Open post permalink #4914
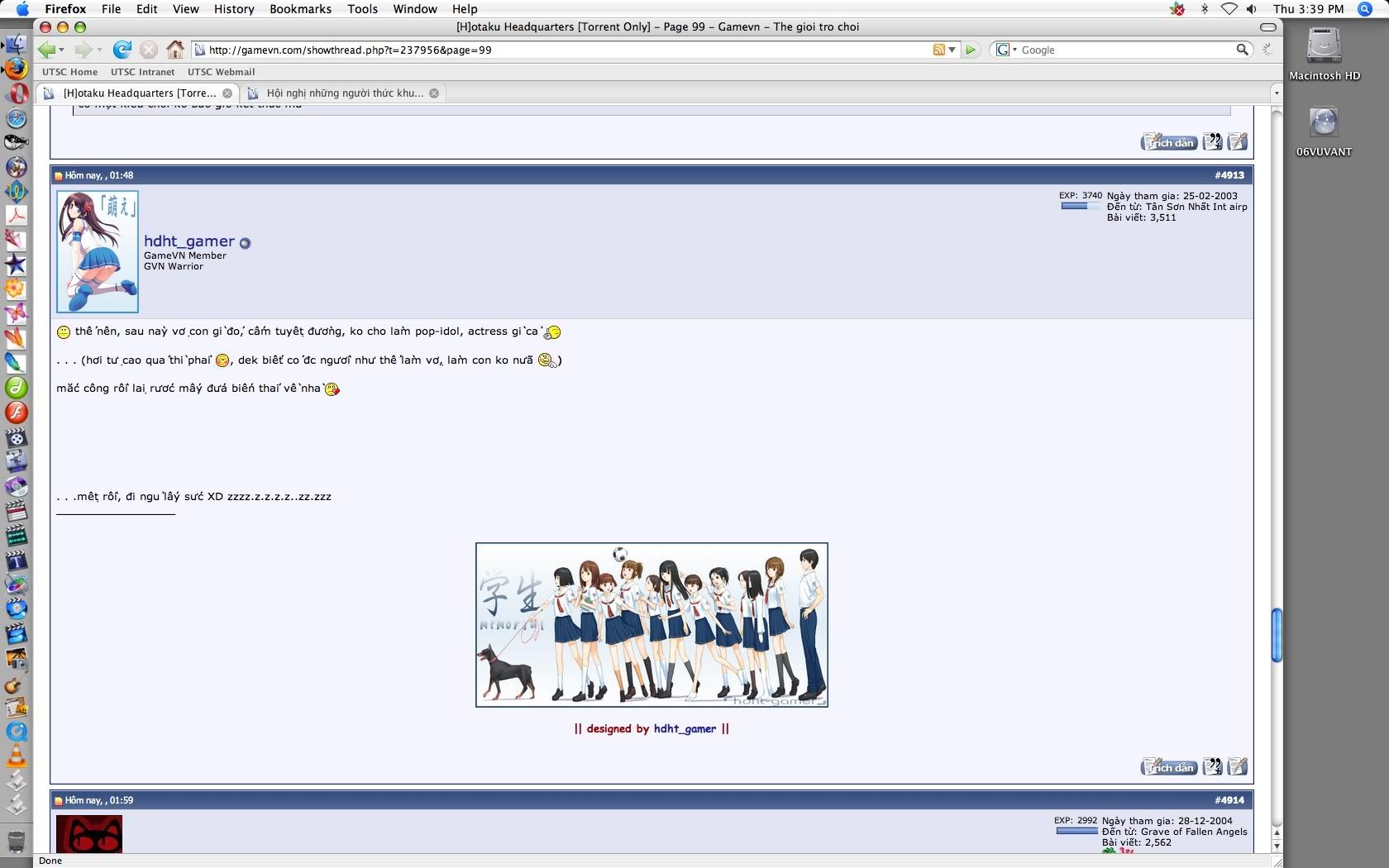The image size is (1389, 868). [x=1229, y=800]
